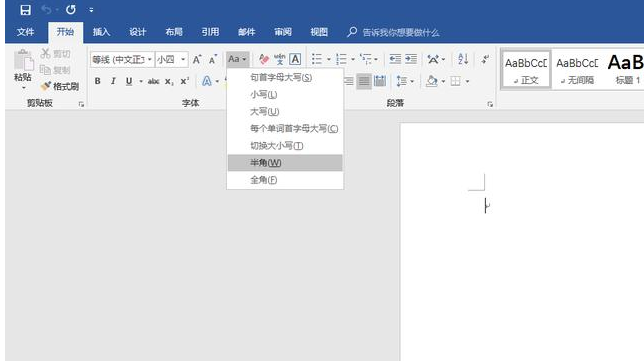
Task: Open the font size 小四 dropdown
Action: coord(183,60)
